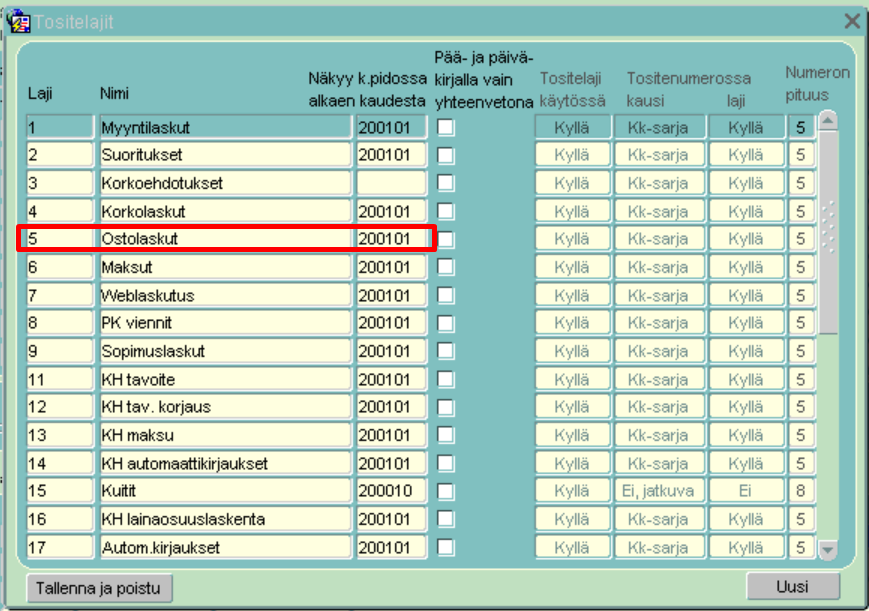Viewport: 869px width, 611px height.
Task: Click the Autom.kirjaukset name field
Action: [226, 547]
